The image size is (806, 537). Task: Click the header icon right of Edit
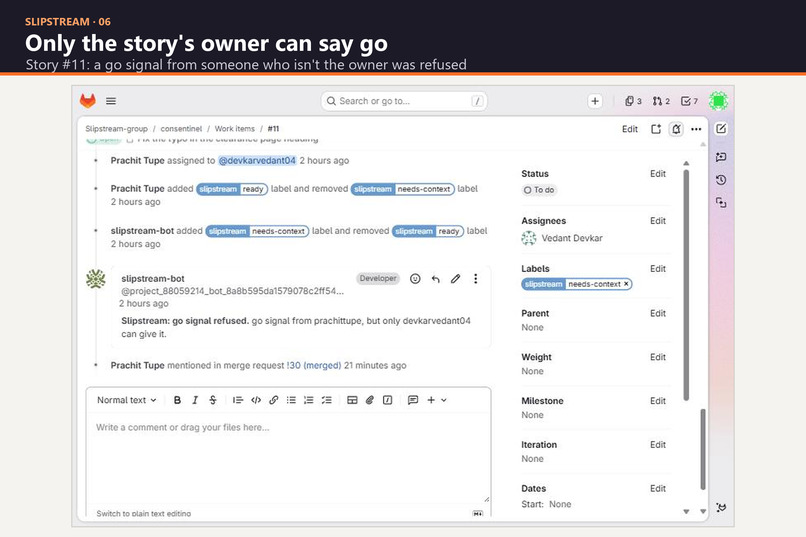click(x=656, y=129)
